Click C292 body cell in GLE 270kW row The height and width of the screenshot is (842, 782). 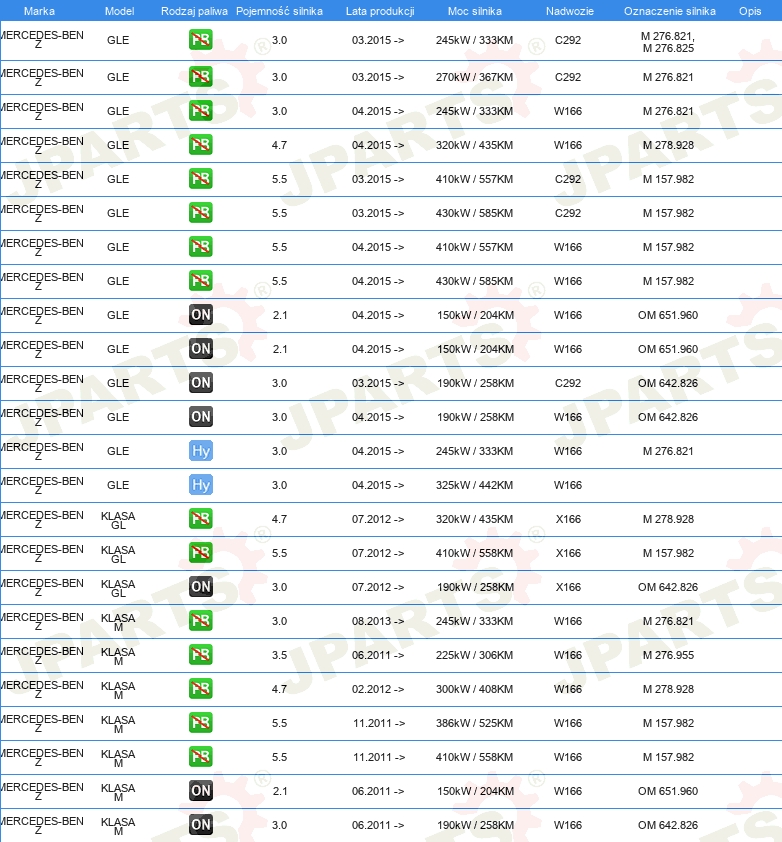(x=568, y=77)
